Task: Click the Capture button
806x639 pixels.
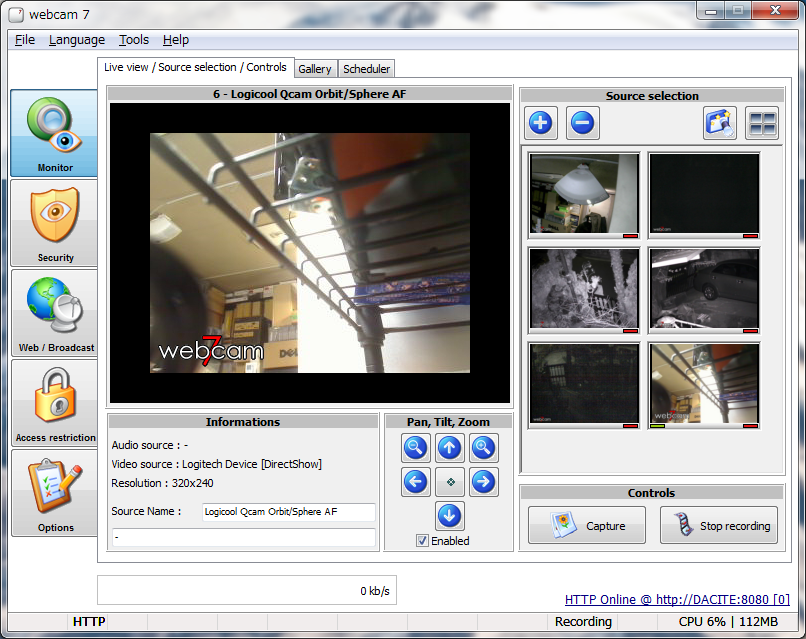Action: point(587,525)
